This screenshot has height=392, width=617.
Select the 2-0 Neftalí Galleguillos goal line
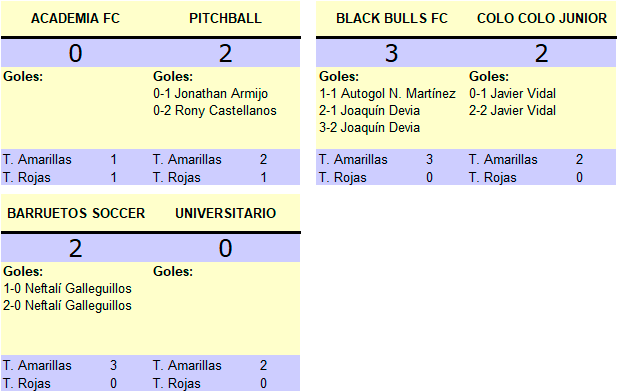tap(67, 305)
